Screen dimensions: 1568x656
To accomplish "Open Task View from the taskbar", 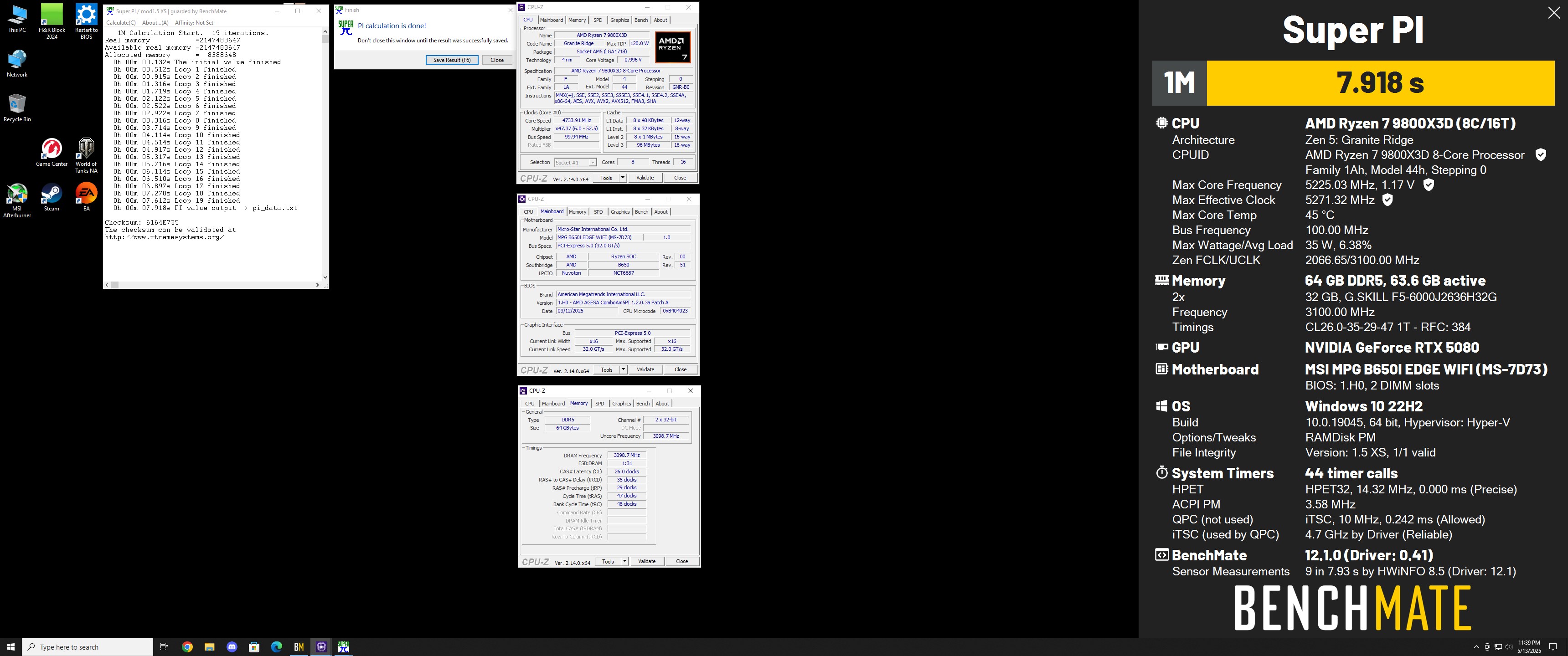I will 164,647.
